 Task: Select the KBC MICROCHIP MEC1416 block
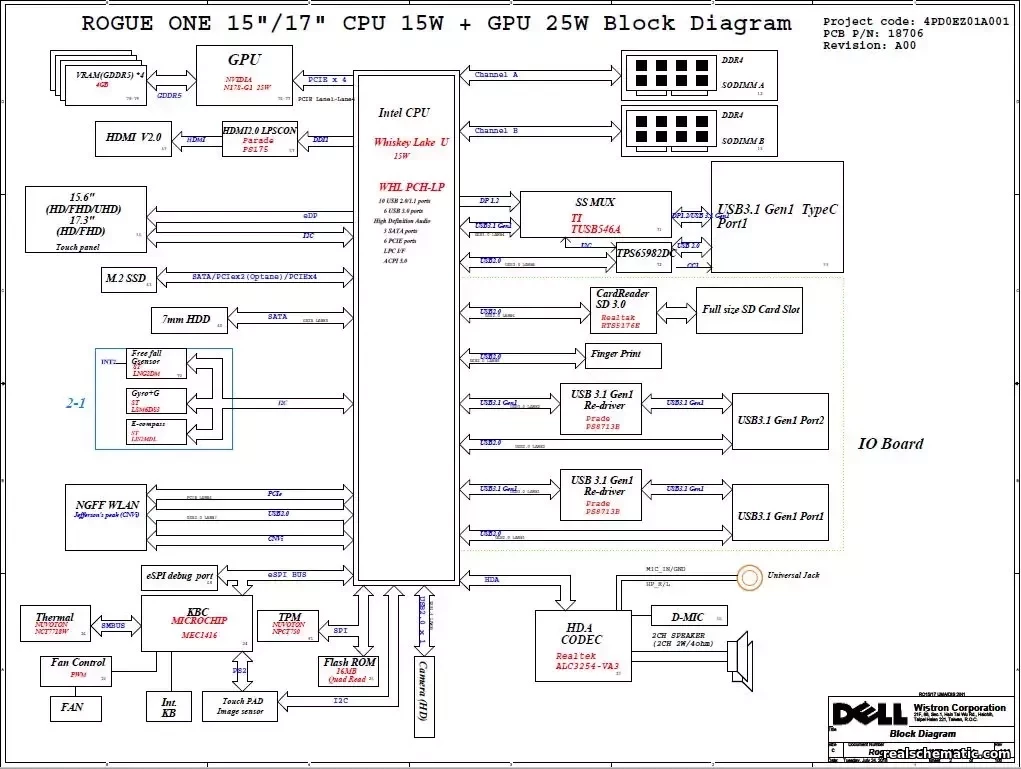[196, 623]
